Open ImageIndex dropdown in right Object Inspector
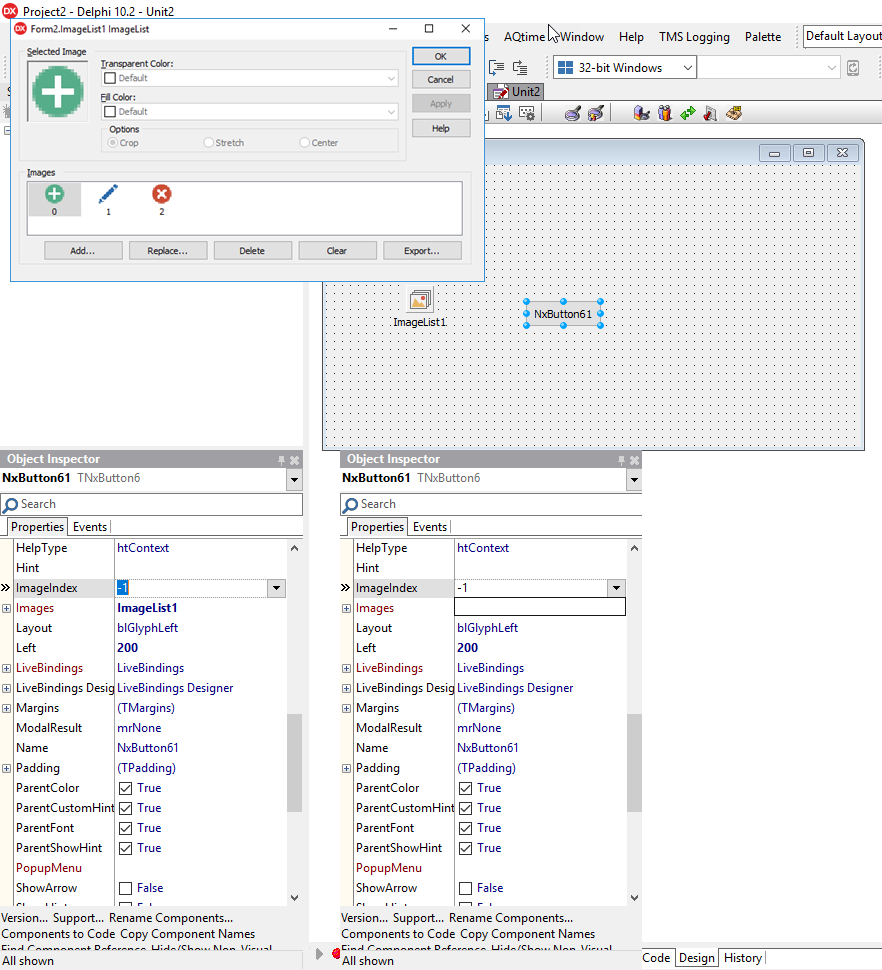The image size is (882, 970). tap(616, 588)
